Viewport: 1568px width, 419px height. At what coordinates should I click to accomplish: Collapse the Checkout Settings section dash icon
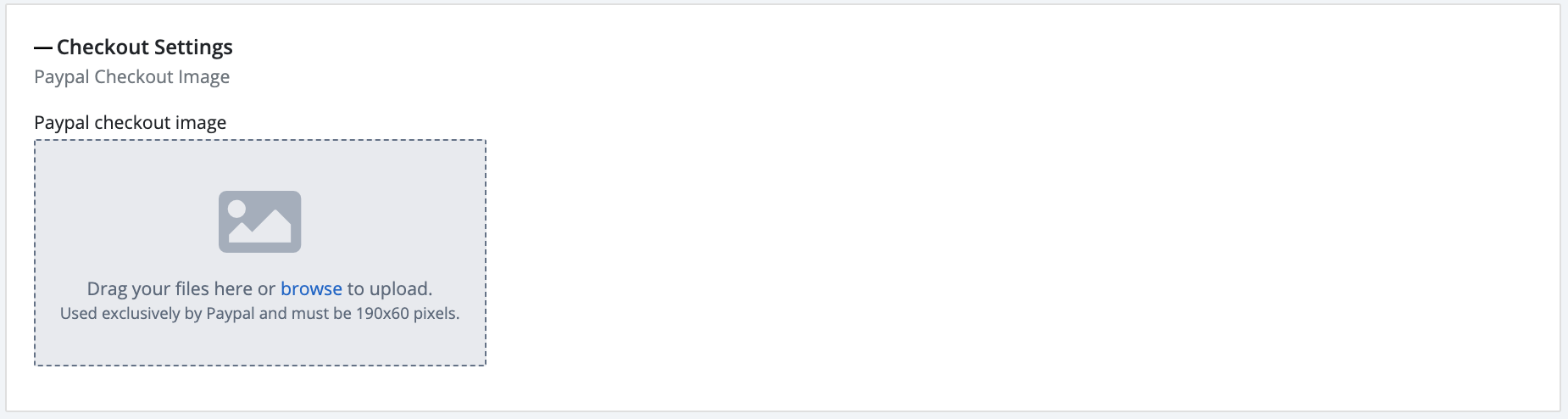point(43,48)
